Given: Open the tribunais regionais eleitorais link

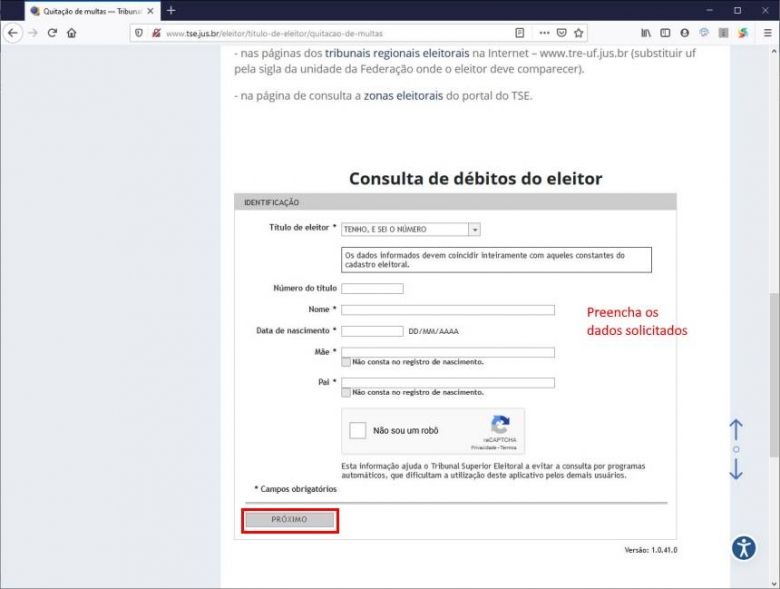Looking at the screenshot, I should tap(397, 53).
